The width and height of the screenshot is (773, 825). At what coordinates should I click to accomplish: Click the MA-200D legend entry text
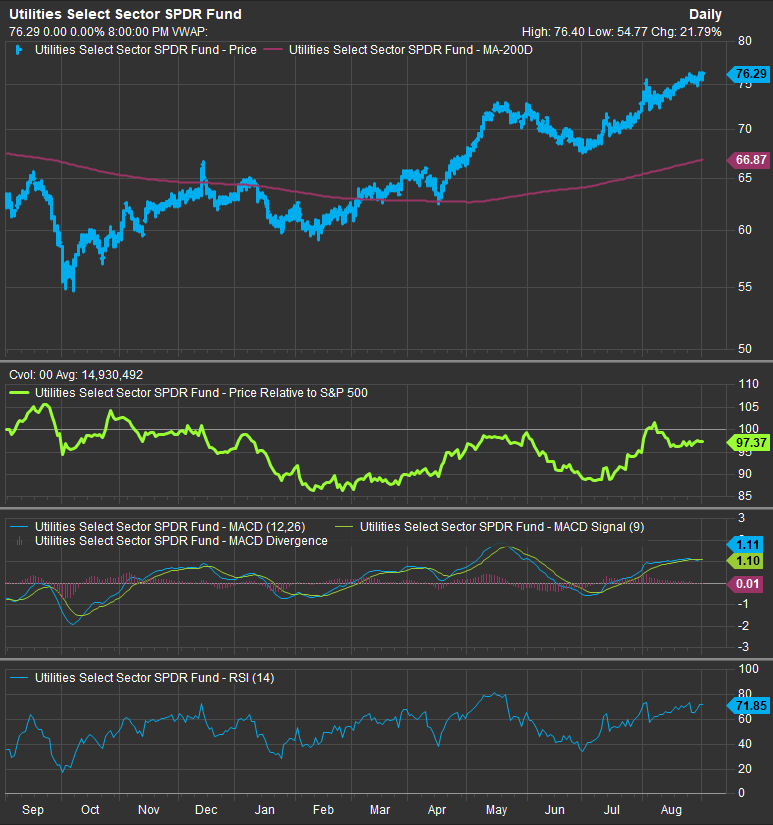click(410, 50)
